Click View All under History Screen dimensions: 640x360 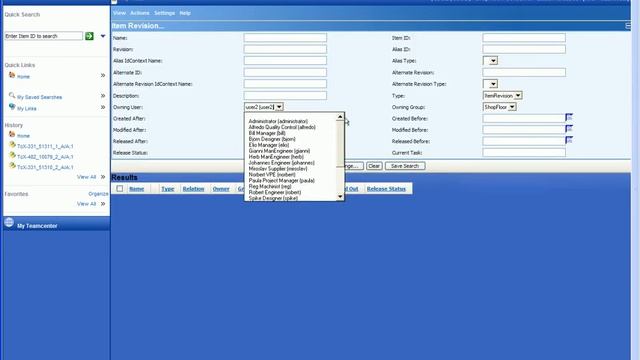[x=87, y=177]
